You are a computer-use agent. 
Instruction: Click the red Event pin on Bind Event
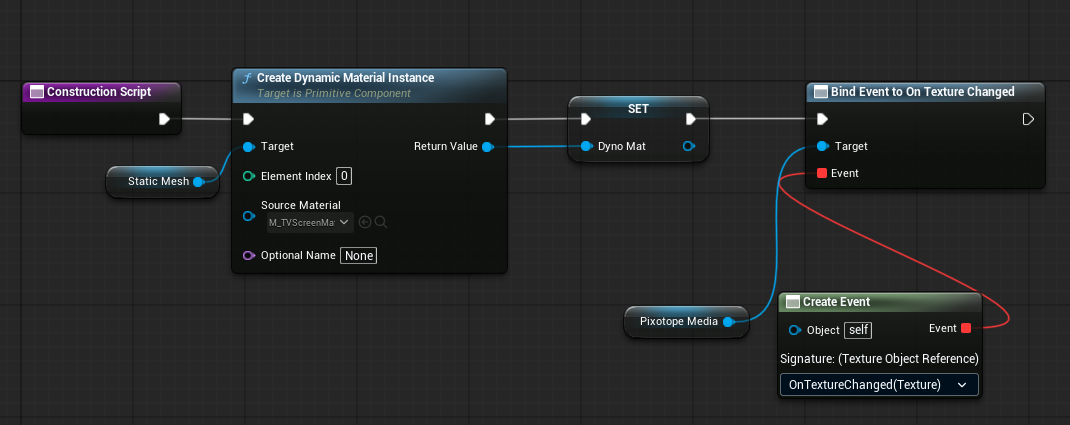822,173
